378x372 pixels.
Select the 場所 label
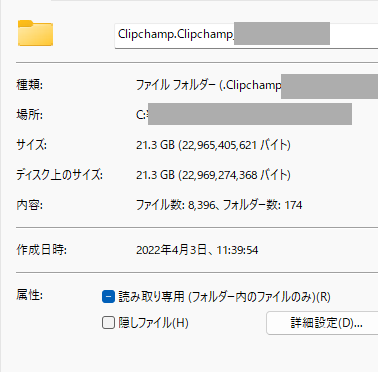click(x=30, y=115)
